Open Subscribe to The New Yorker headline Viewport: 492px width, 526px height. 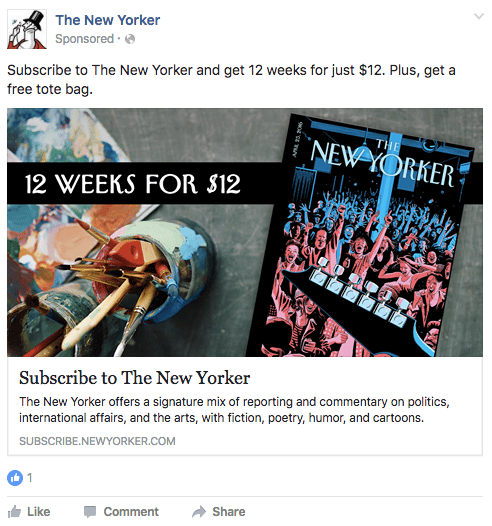[134, 378]
